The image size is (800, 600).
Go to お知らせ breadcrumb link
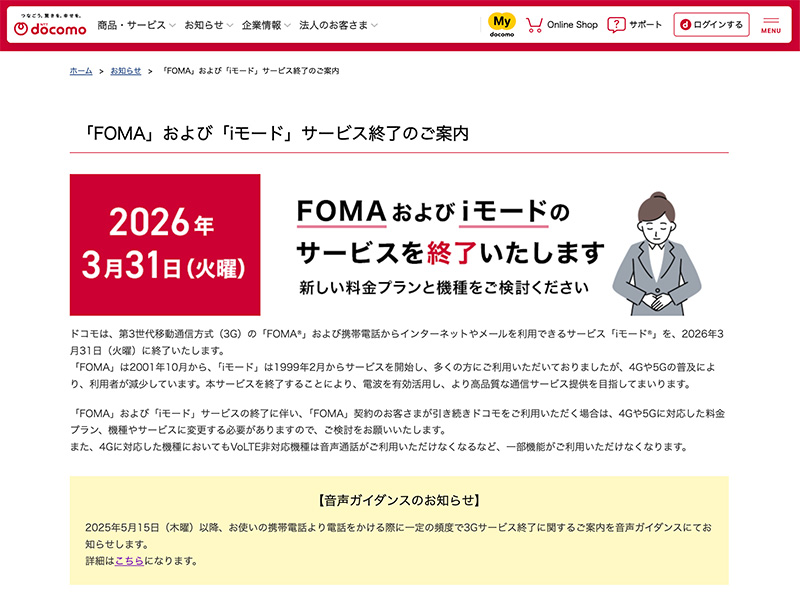pos(126,71)
